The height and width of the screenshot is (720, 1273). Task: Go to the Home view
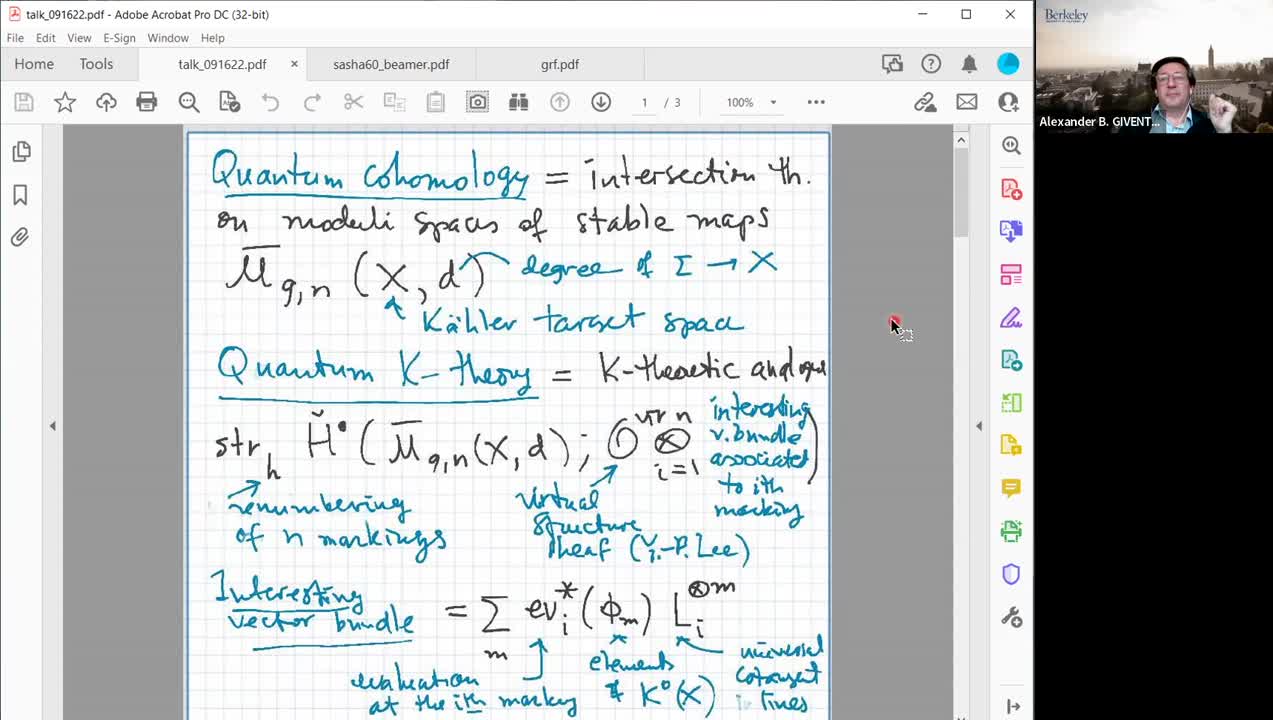point(33,63)
